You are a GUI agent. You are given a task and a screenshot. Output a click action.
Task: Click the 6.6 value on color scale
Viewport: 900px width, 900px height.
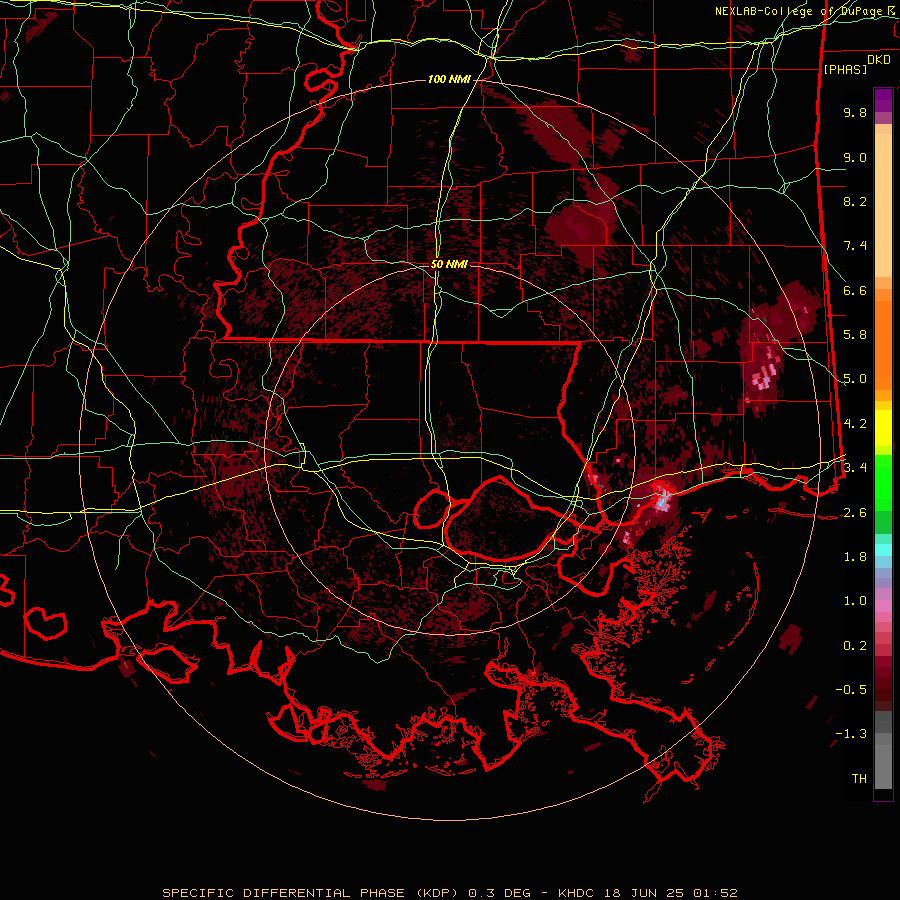coord(855,291)
